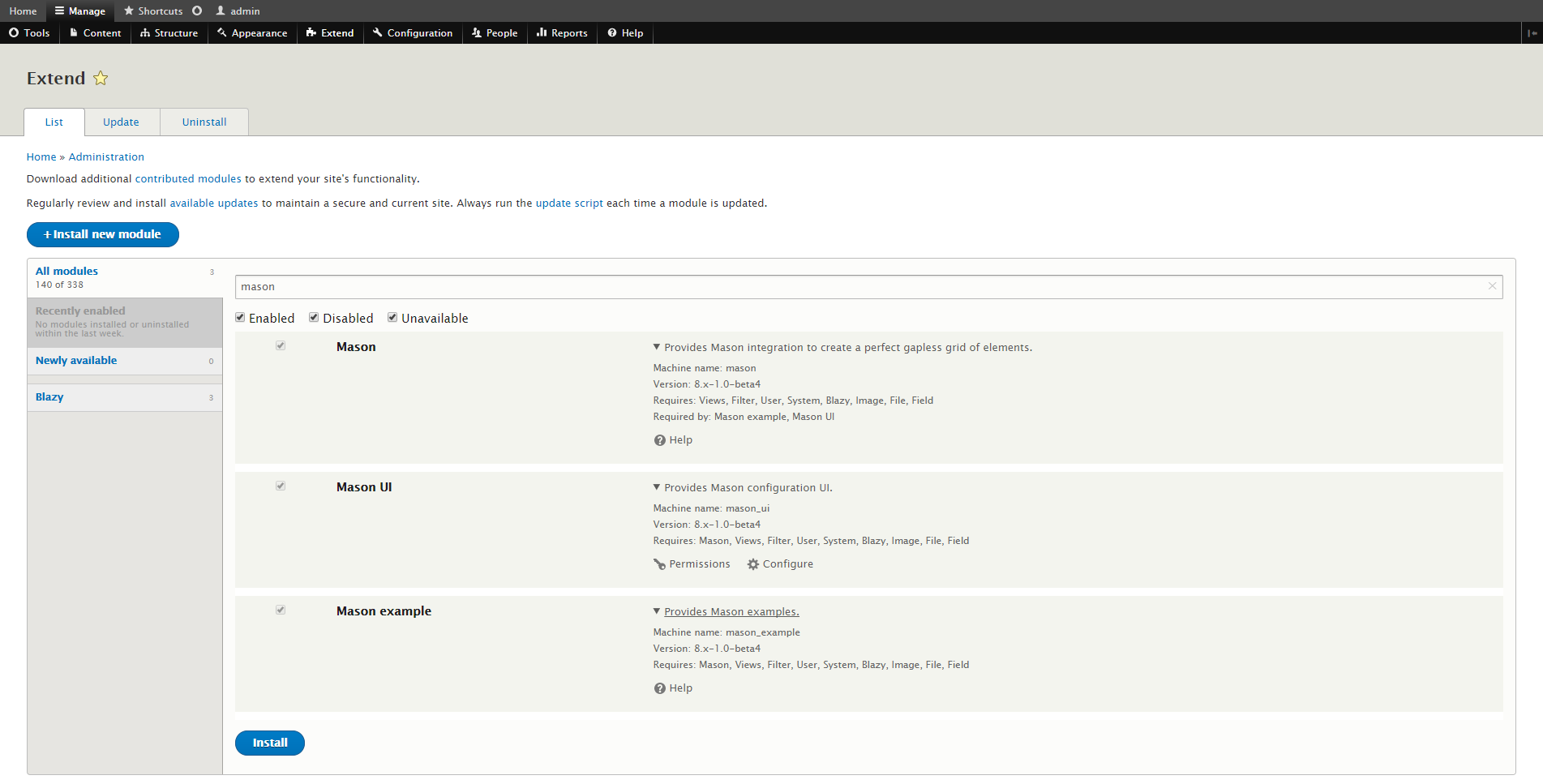Select the Blazy group in the sidebar

point(49,397)
